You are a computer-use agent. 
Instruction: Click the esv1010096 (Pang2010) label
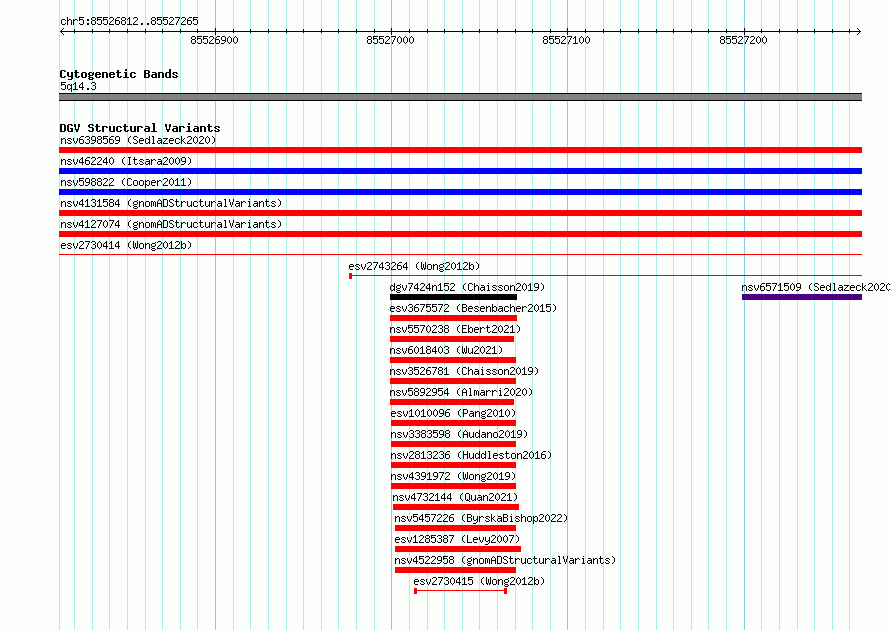click(453, 413)
